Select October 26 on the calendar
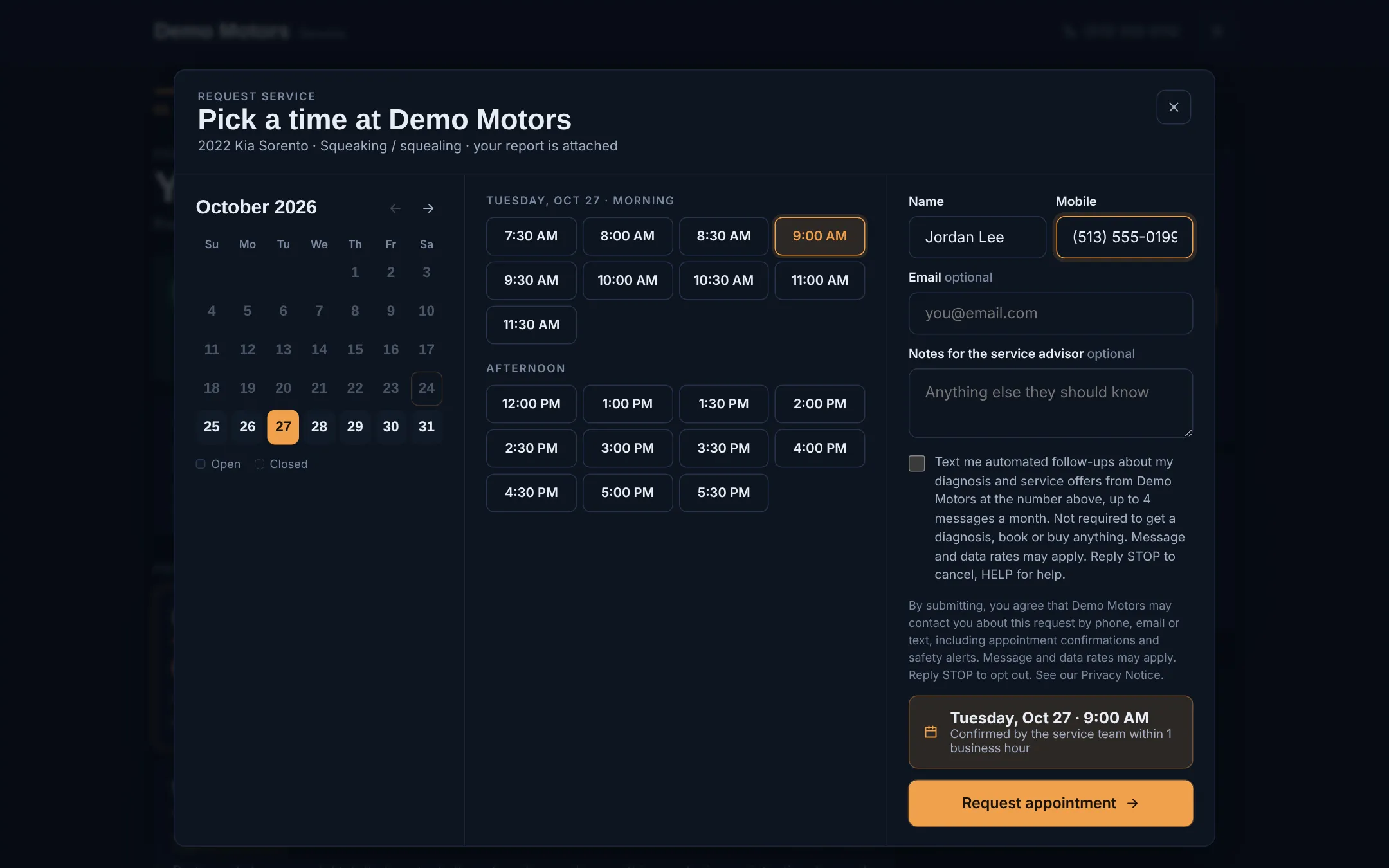This screenshot has width=1389, height=868. pyautogui.click(x=248, y=426)
